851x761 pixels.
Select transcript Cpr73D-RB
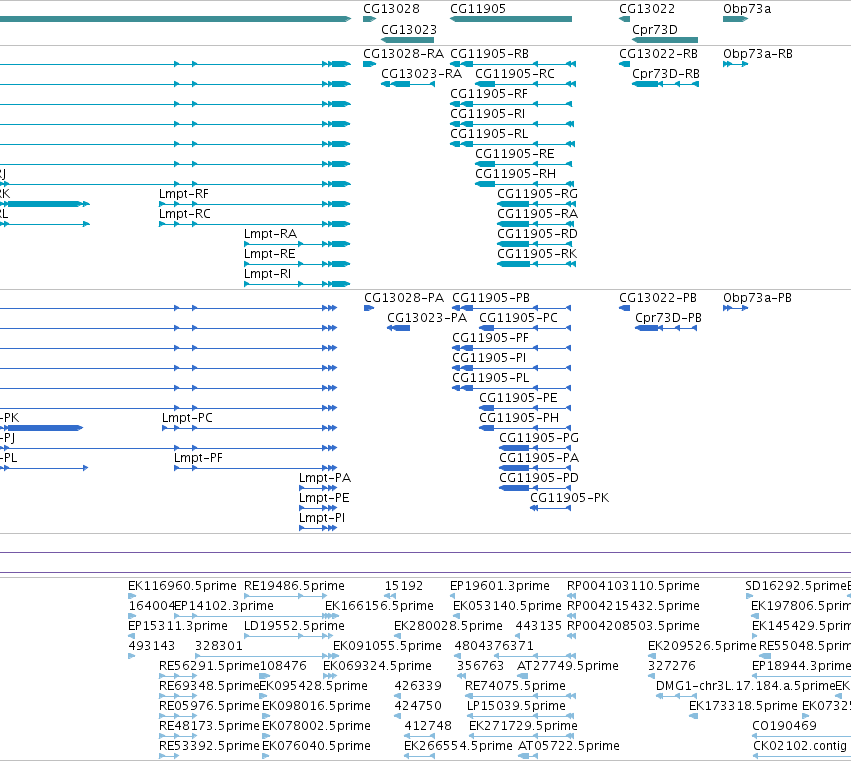666,74
